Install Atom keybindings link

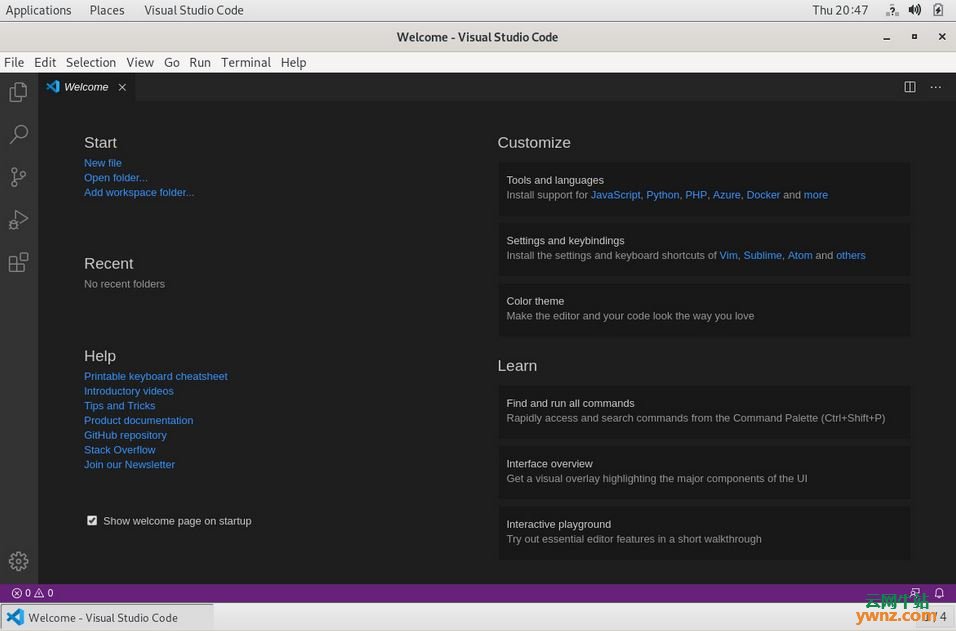[x=800, y=255]
